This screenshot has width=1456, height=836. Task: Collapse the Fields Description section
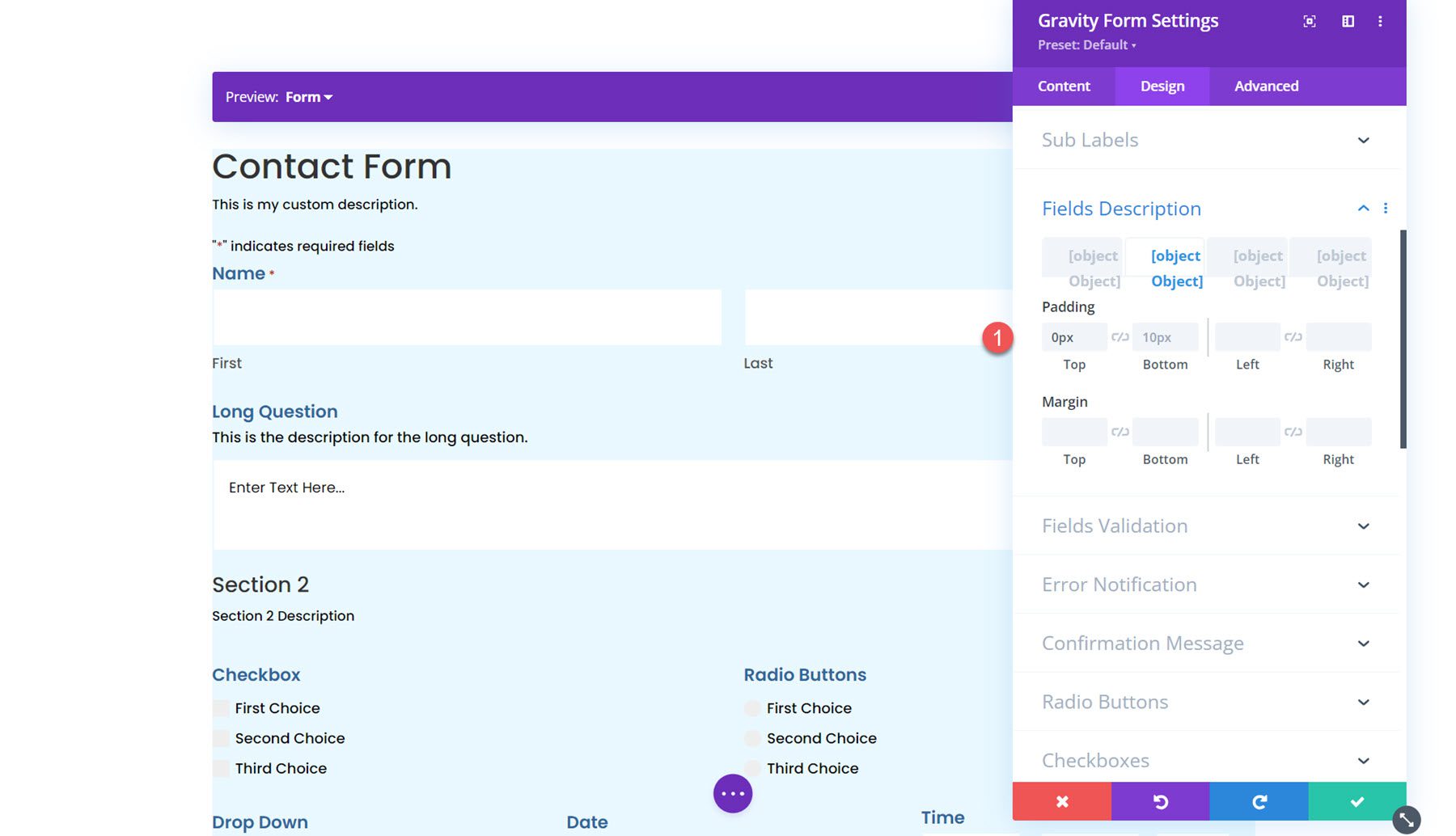(x=1364, y=209)
